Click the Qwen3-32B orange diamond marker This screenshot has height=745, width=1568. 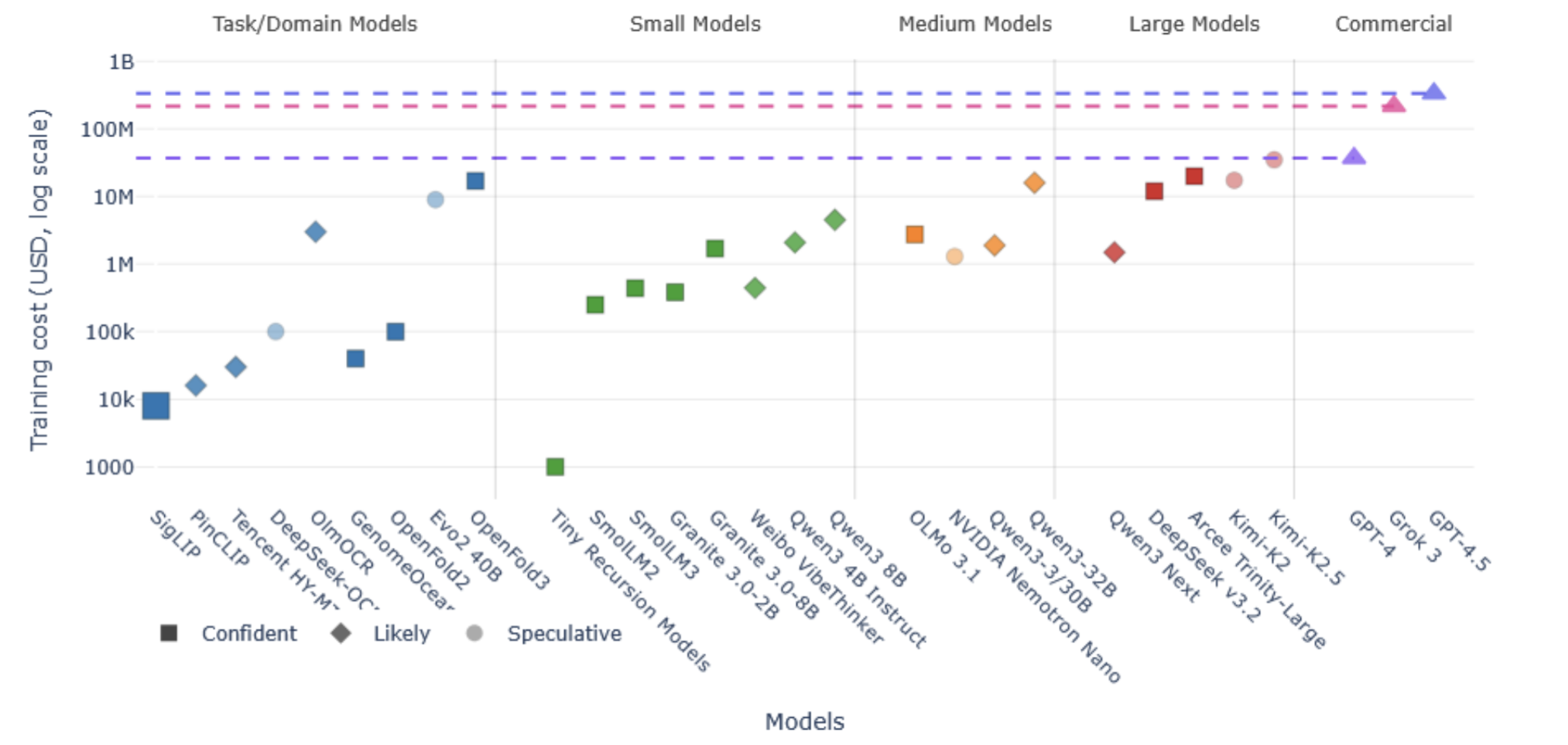(1034, 184)
